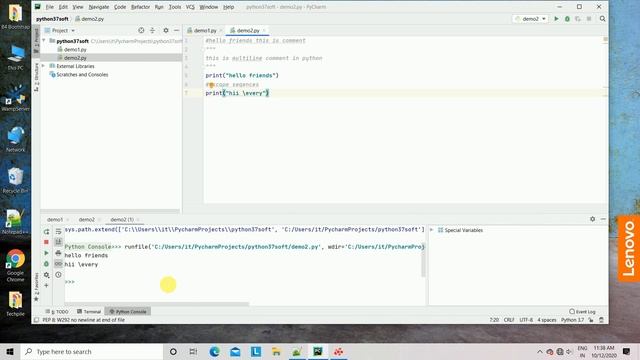Switch to demo1.py editor tab

coord(205,31)
